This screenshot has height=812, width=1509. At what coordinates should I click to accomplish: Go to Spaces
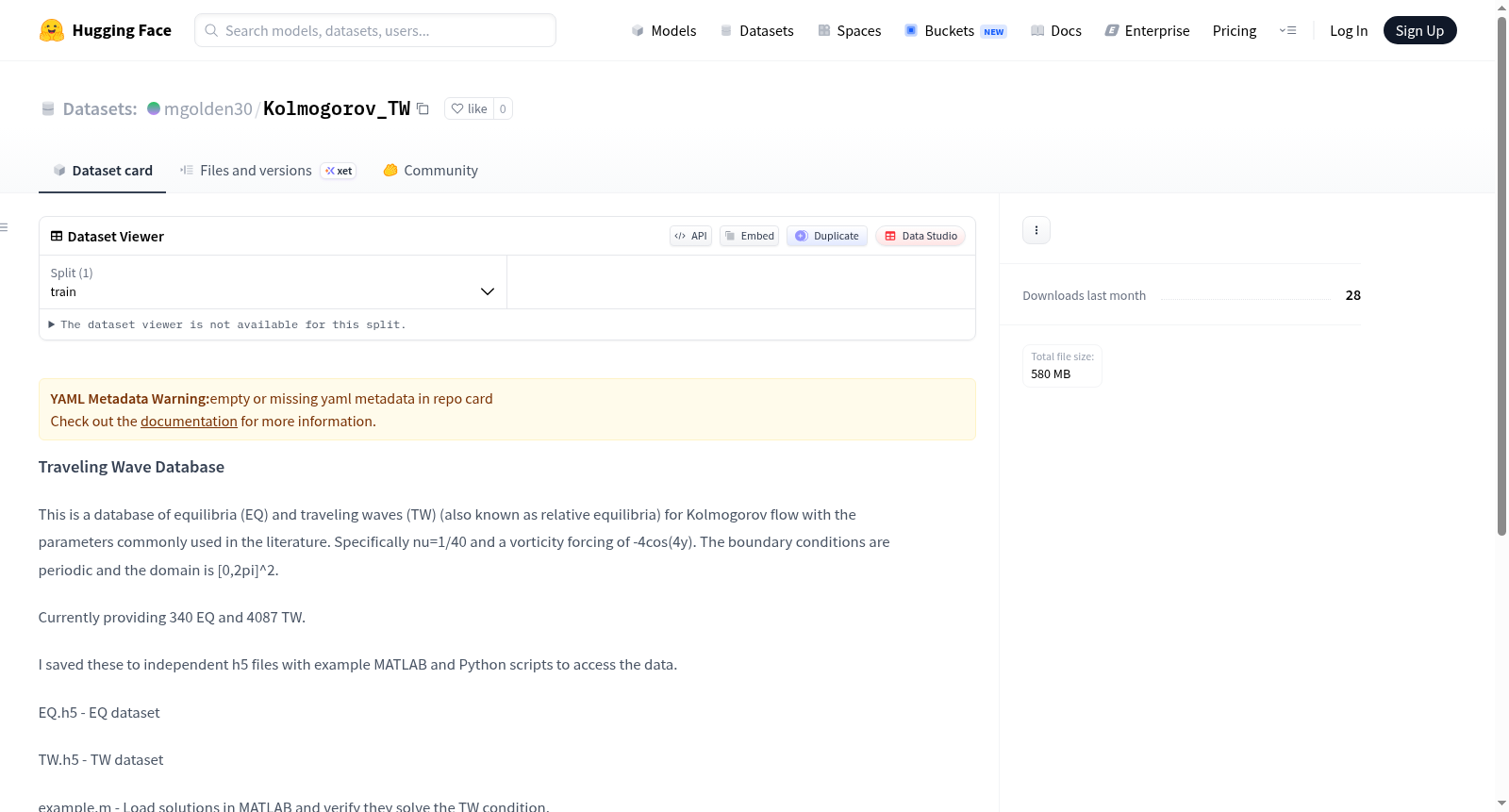(x=849, y=31)
